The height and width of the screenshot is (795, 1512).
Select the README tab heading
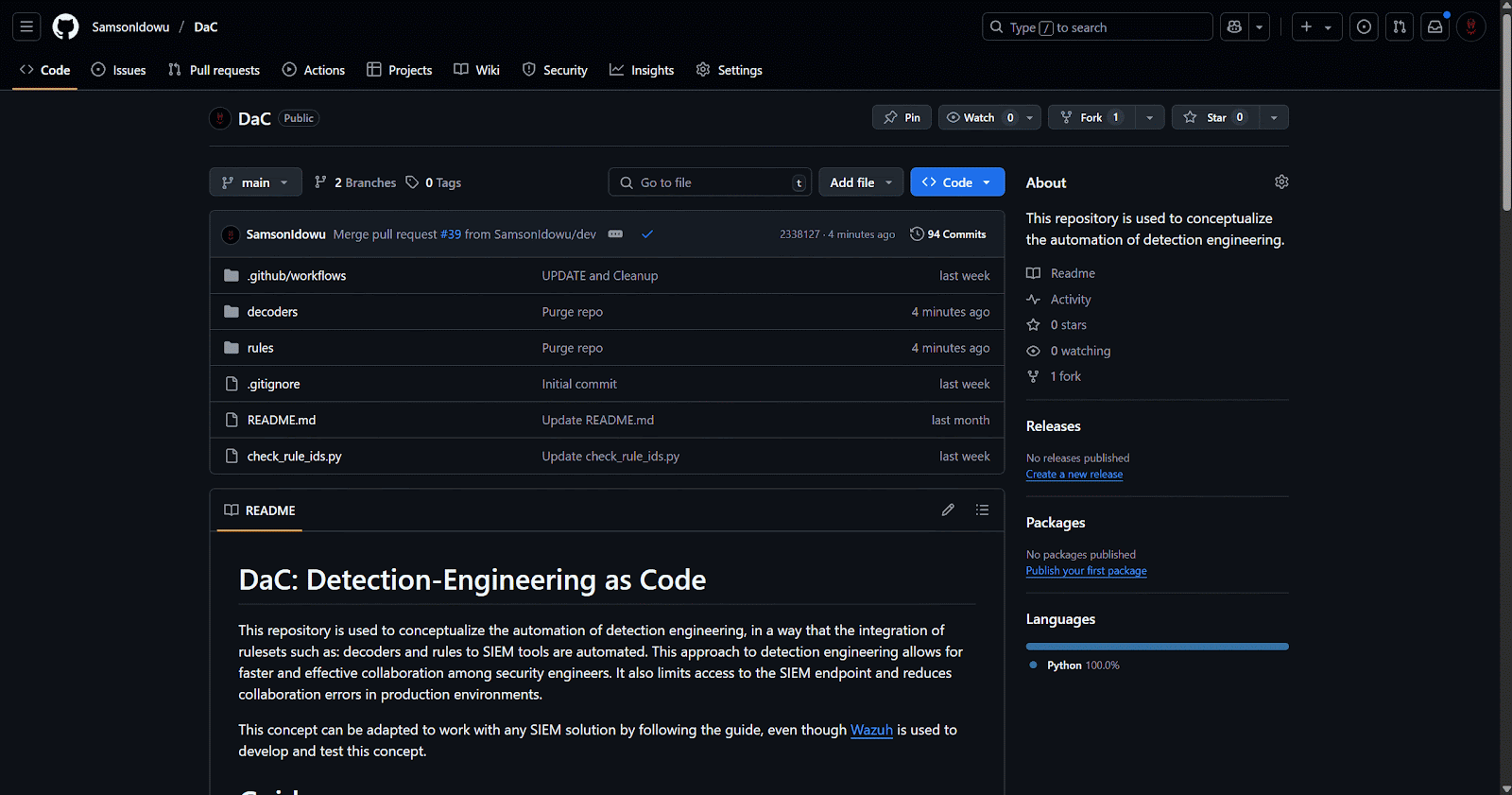tap(260, 510)
